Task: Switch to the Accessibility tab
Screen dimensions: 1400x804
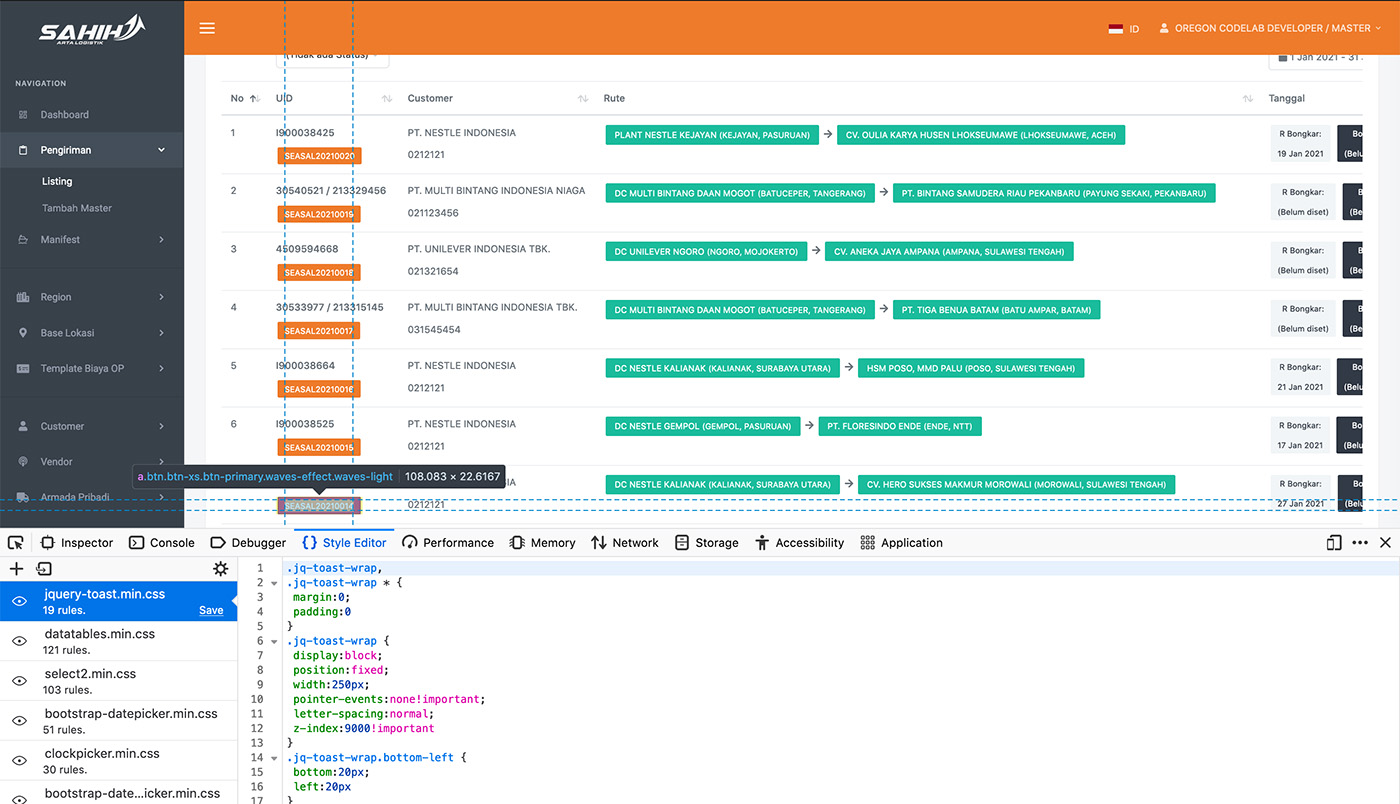Action: coord(800,543)
